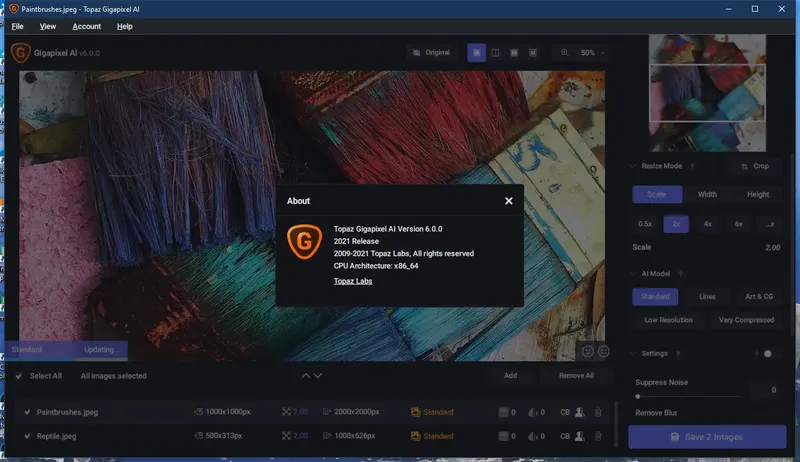Click noise suppression icon in Reptile.jpeg row

pyautogui.click(x=503, y=436)
